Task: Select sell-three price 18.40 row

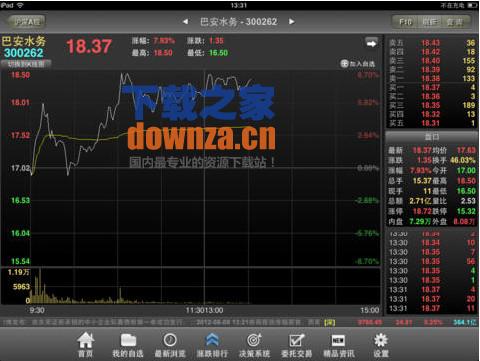Action: (x=432, y=61)
